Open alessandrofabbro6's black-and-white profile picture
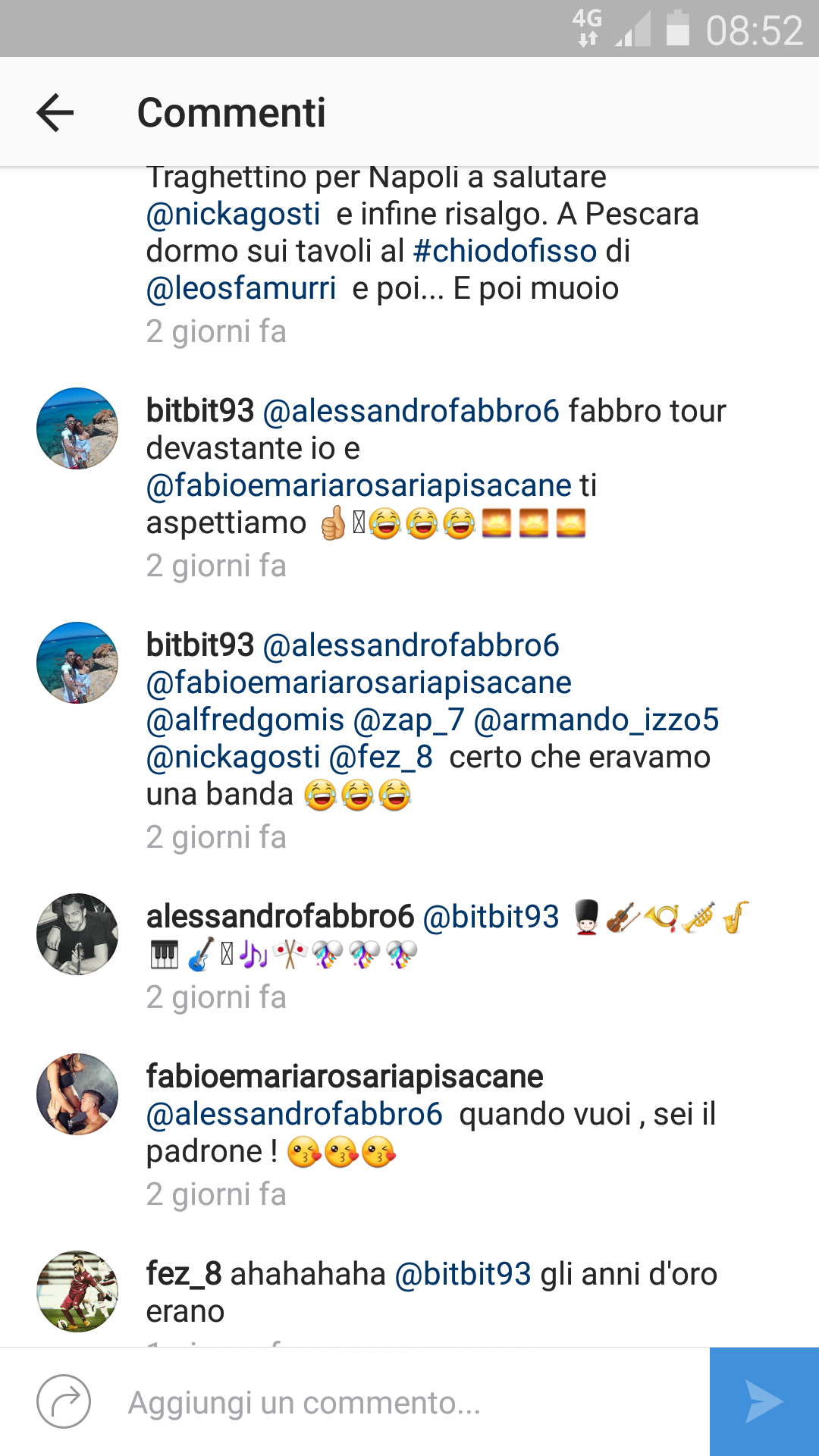This screenshot has width=819, height=1456. coord(77,934)
